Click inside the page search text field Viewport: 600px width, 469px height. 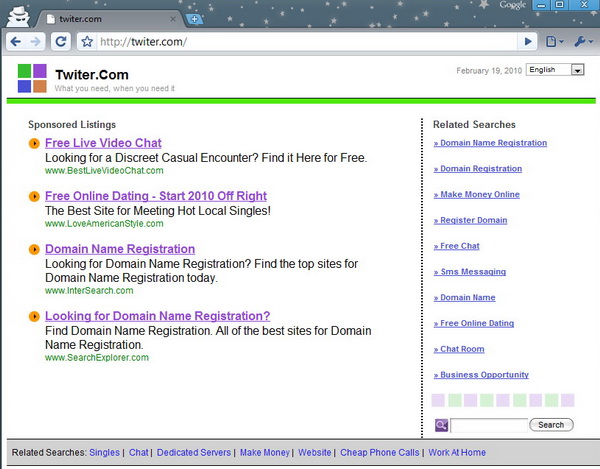click(488, 425)
